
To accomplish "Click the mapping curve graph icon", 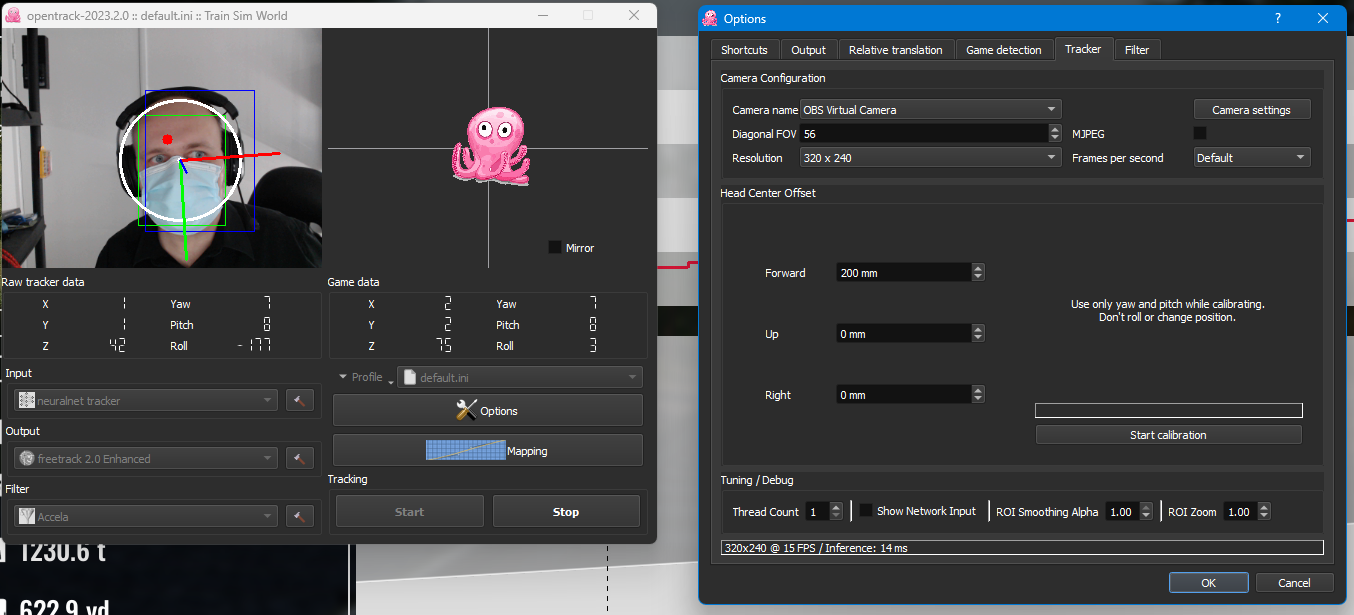I will tap(466, 450).
